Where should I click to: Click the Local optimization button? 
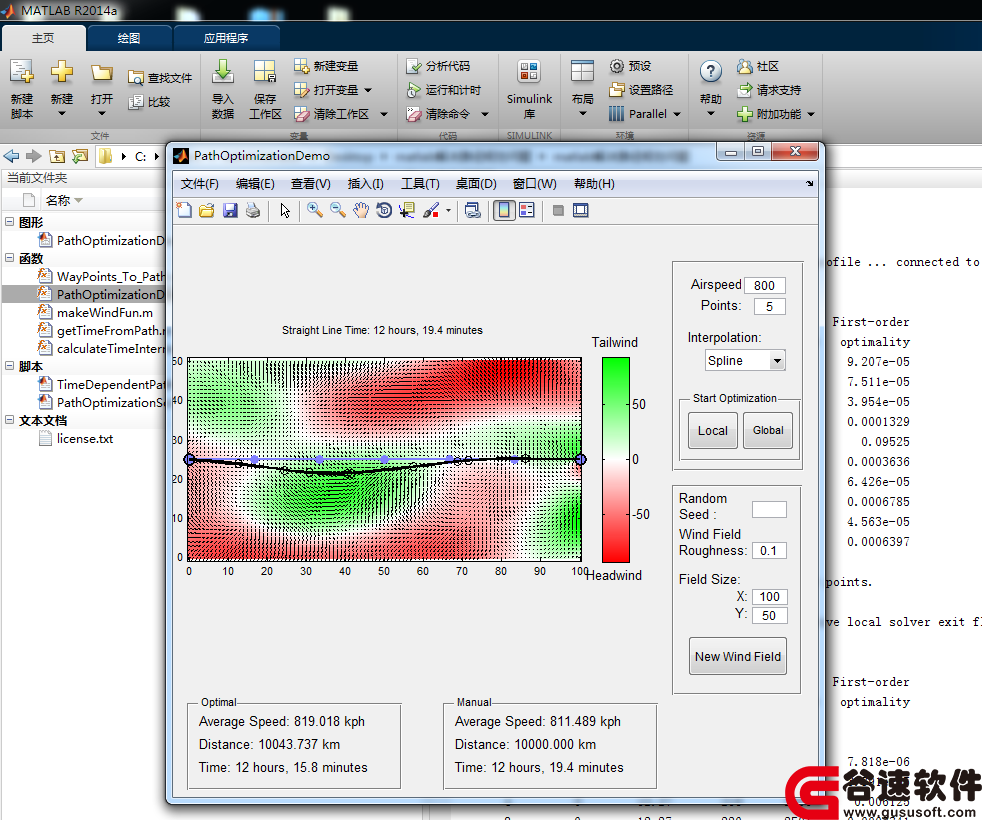coord(713,430)
